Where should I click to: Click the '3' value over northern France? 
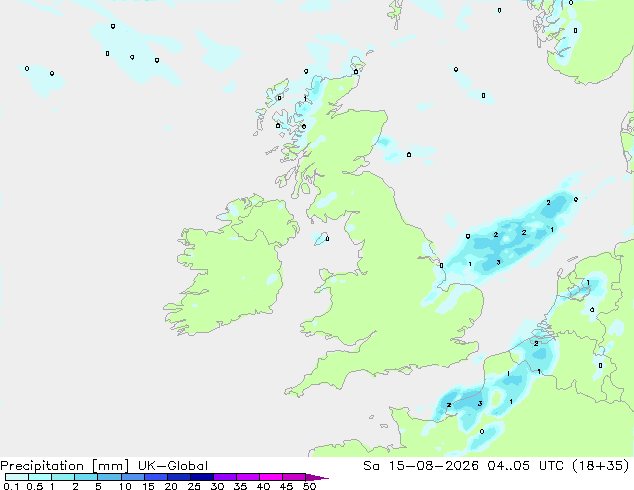(x=480, y=403)
